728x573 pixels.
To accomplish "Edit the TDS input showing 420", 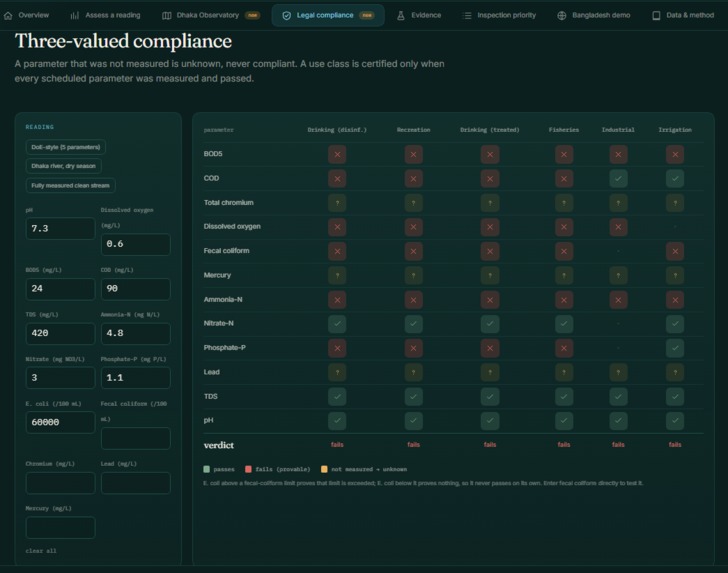I will pyautogui.click(x=60, y=333).
